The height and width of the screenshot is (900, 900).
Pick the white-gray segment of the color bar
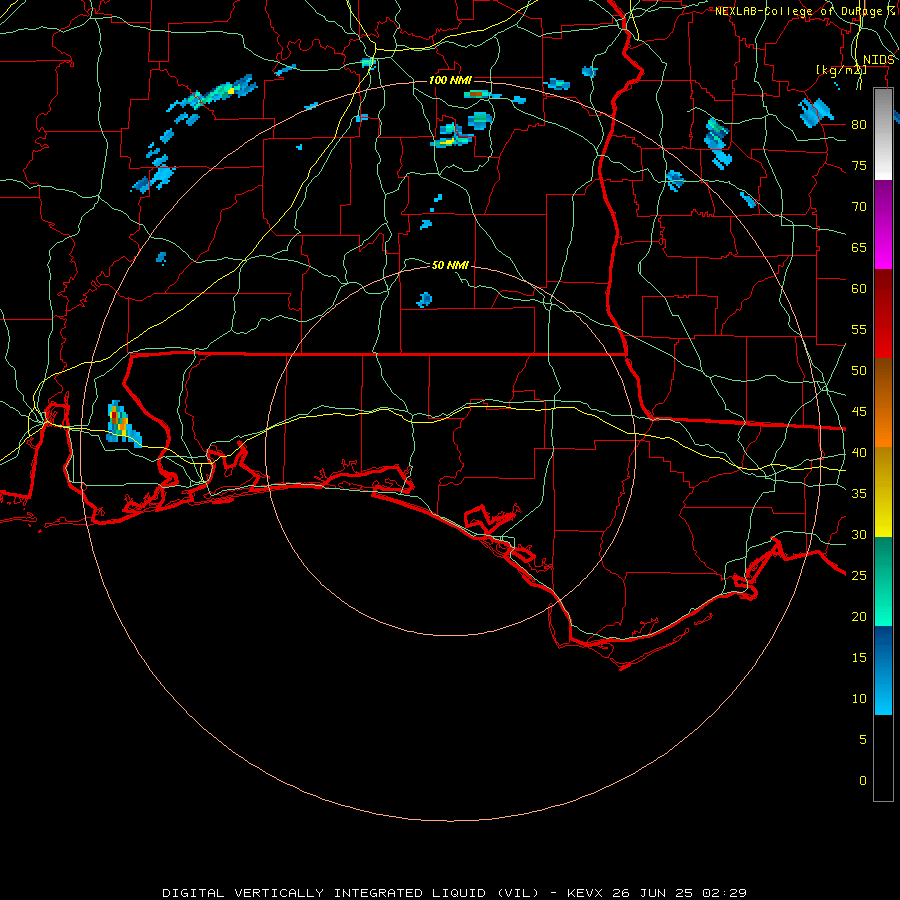pyautogui.click(x=883, y=134)
